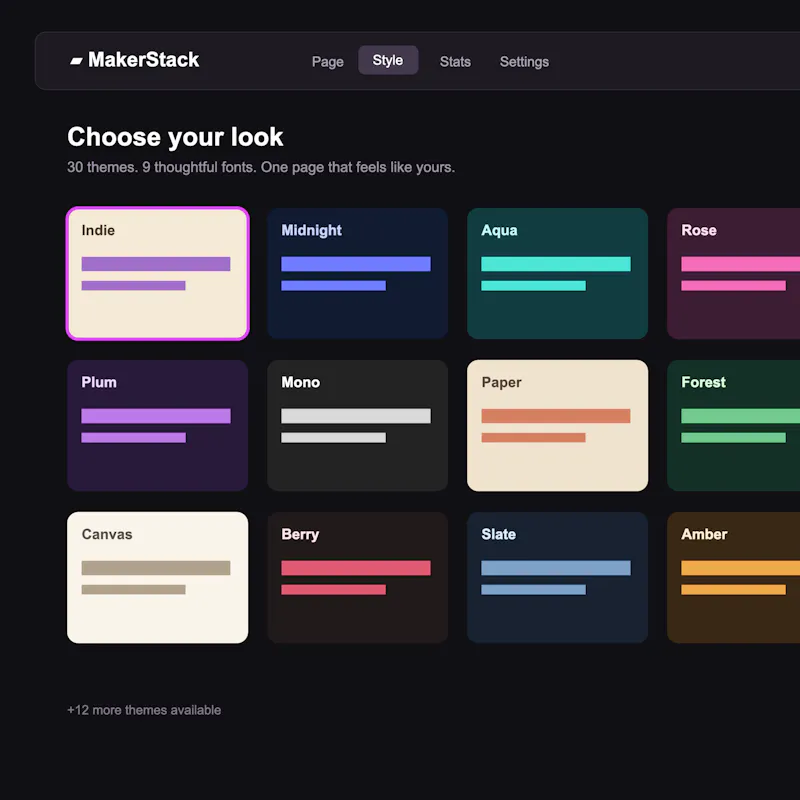The height and width of the screenshot is (800, 800).
Task: Select the Style tab
Action: [x=388, y=60]
